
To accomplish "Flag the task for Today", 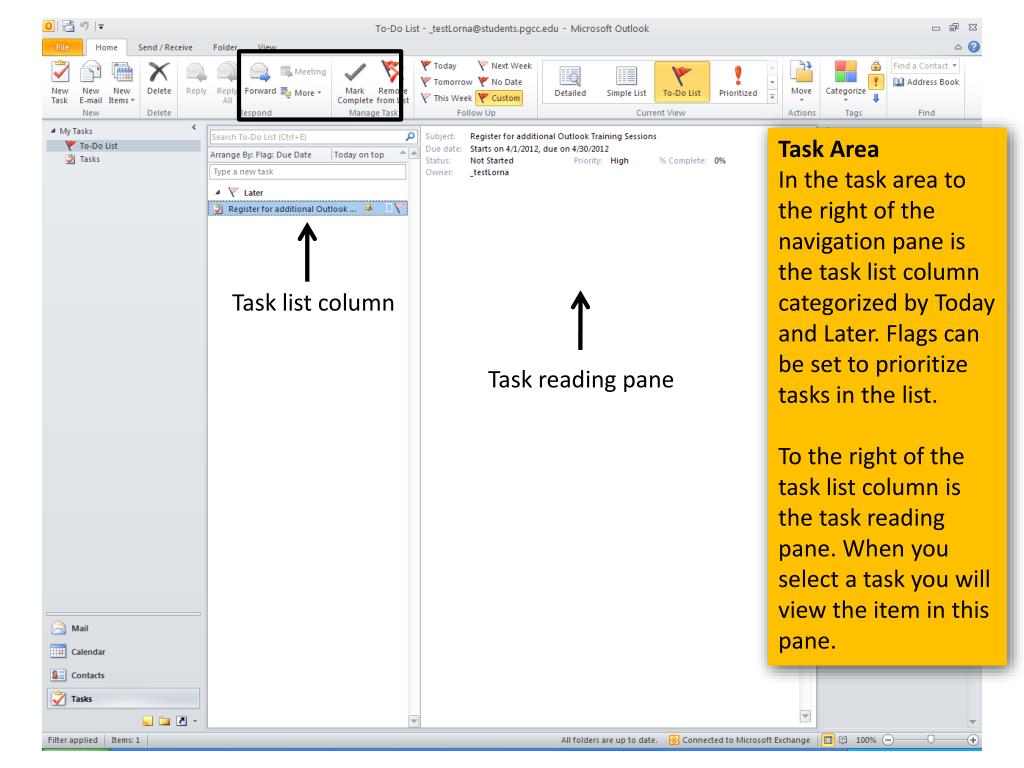I will coord(439,66).
